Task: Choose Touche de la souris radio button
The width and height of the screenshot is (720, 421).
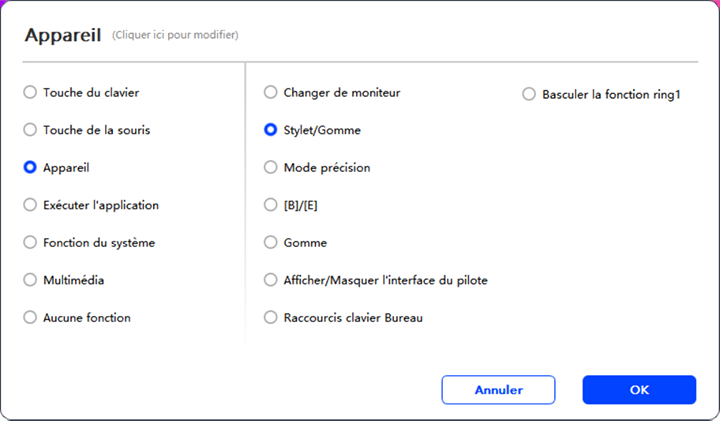Action: coord(30,130)
